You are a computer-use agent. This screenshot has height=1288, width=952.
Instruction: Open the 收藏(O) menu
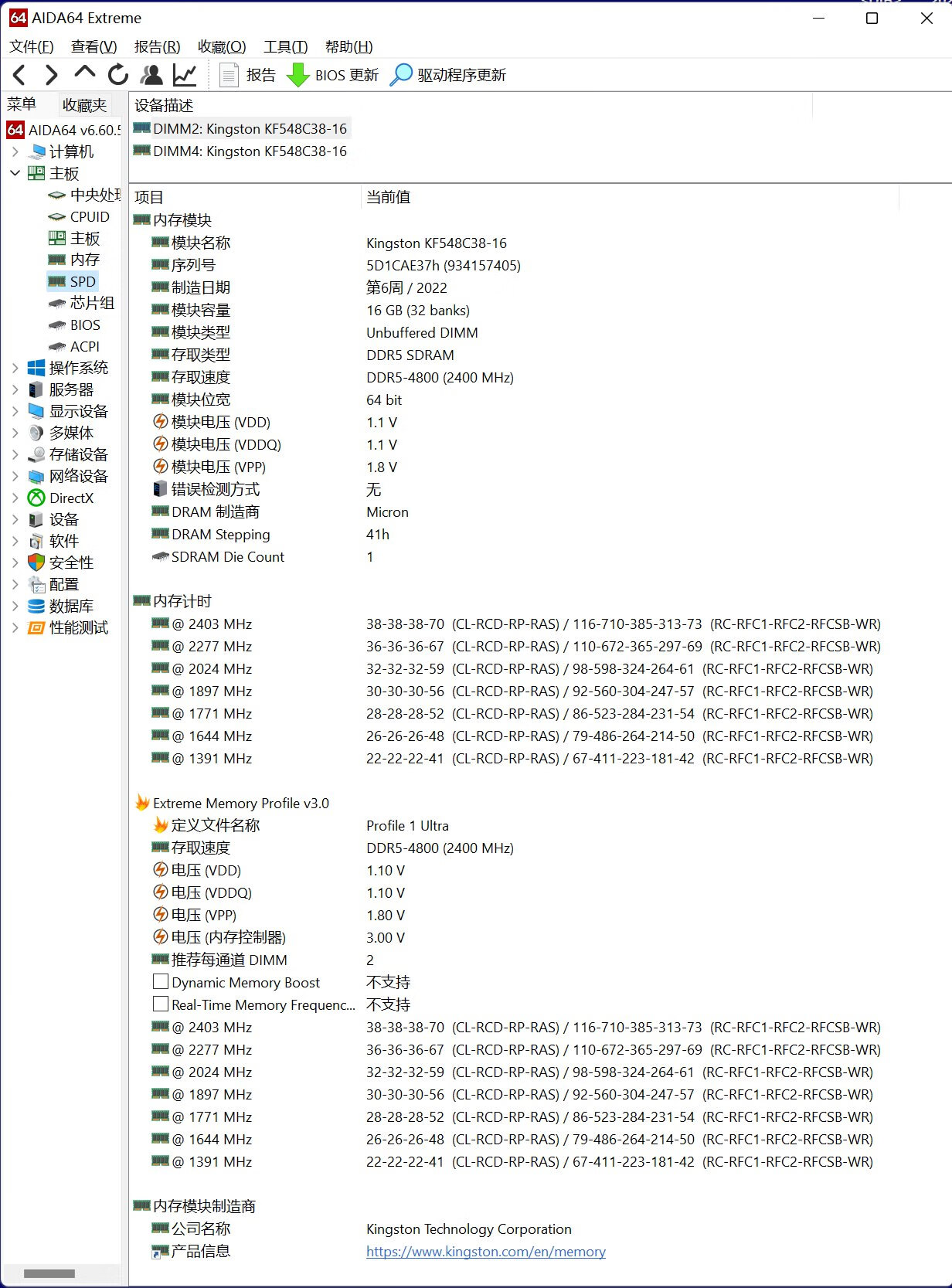pyautogui.click(x=222, y=46)
